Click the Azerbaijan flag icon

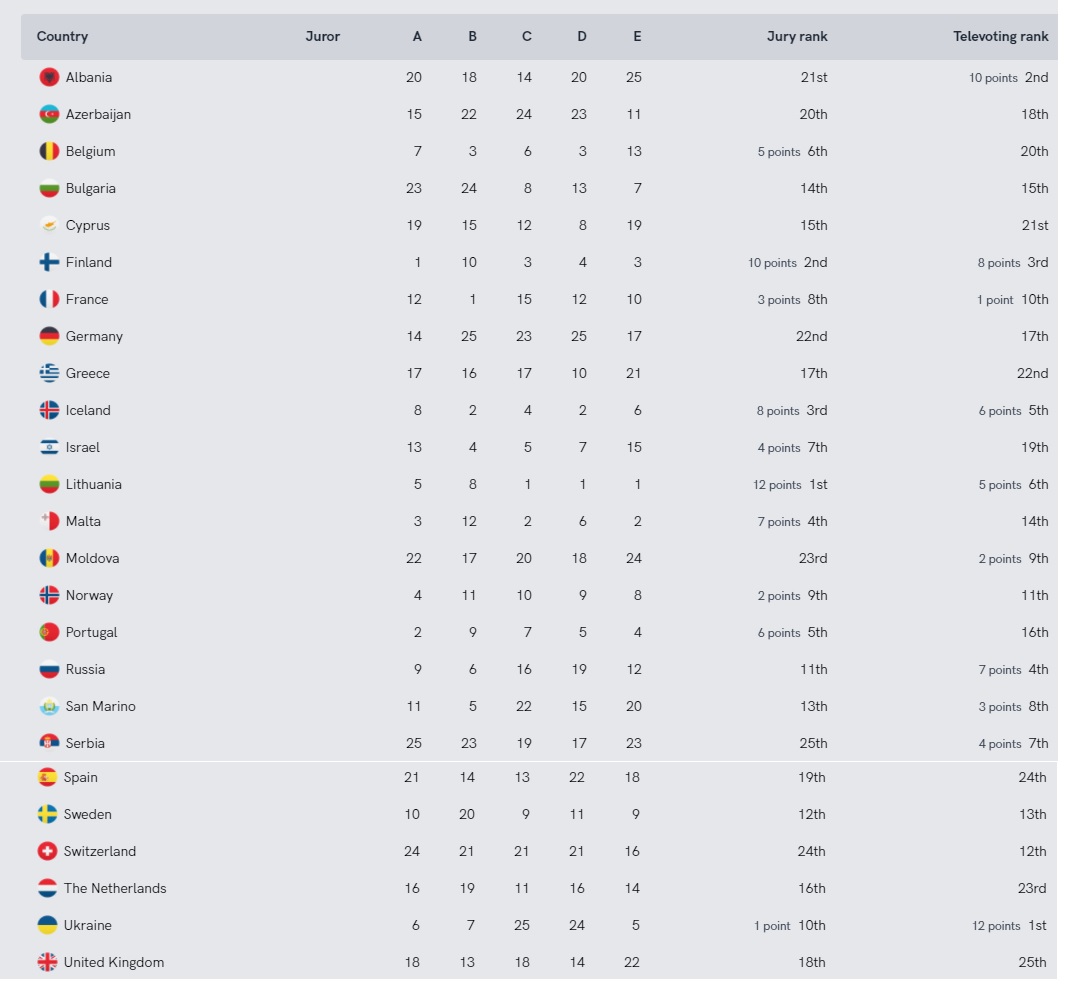[x=49, y=114]
